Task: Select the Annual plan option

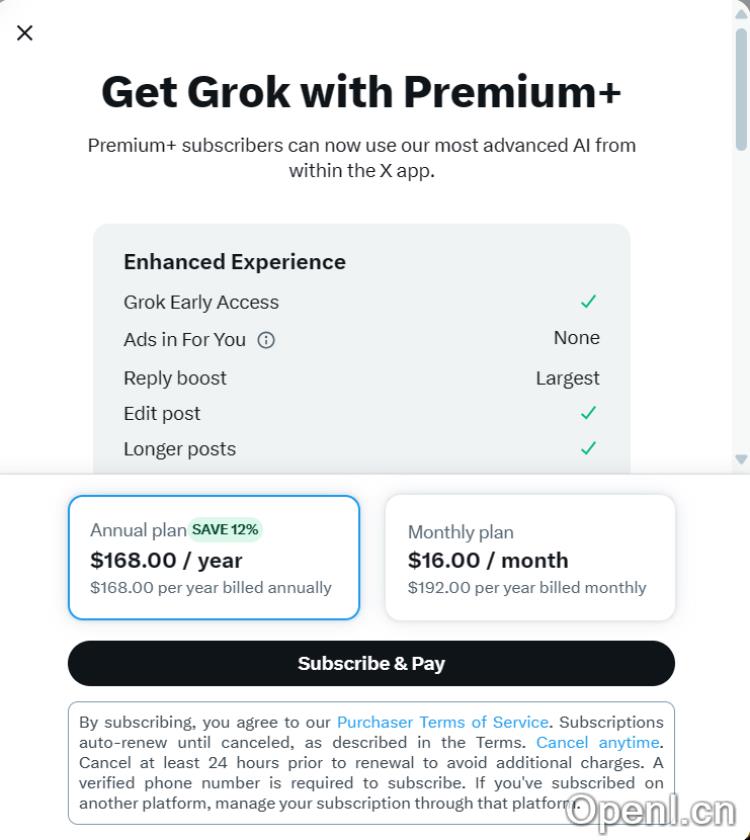Action: pyautogui.click(x=213, y=555)
